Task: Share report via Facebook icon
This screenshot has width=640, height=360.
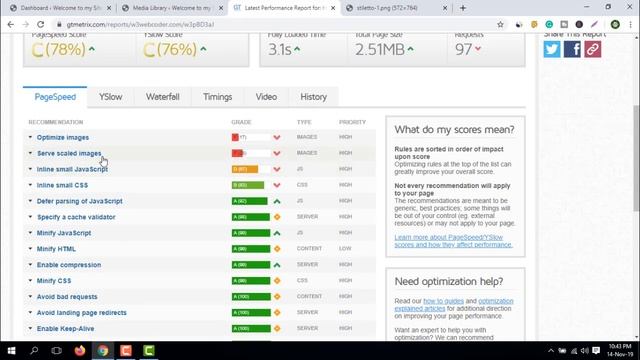Action: pyautogui.click(x=572, y=49)
